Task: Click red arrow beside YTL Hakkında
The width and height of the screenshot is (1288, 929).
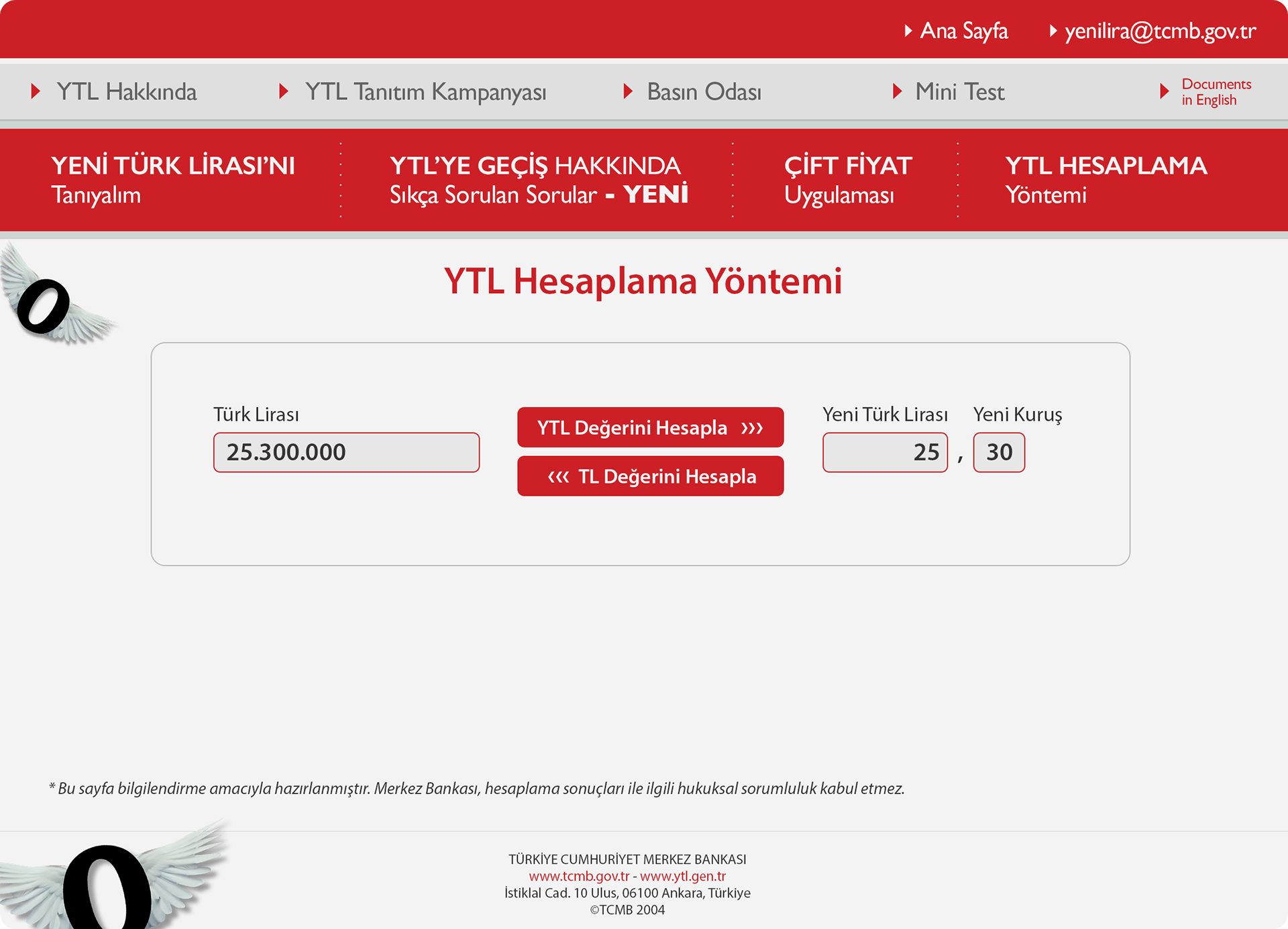Action: (x=36, y=91)
